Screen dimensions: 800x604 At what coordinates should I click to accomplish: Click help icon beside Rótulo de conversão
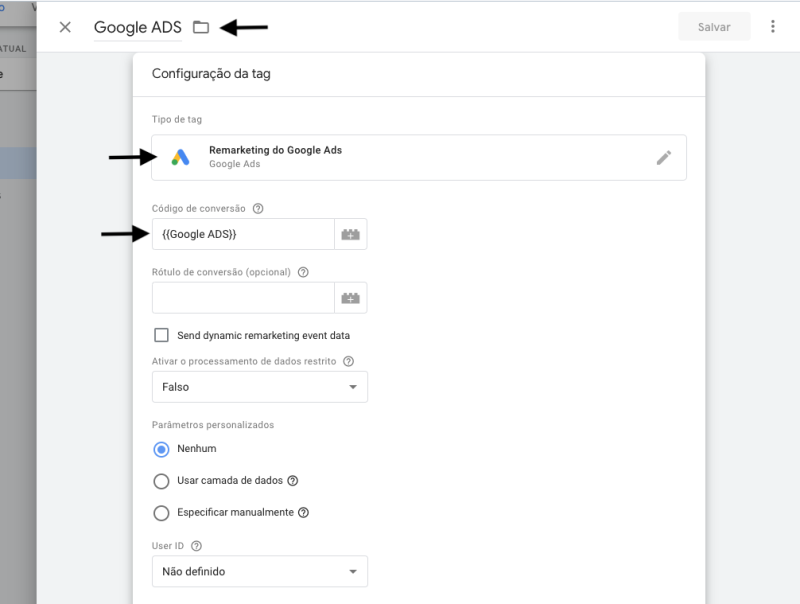coord(303,272)
